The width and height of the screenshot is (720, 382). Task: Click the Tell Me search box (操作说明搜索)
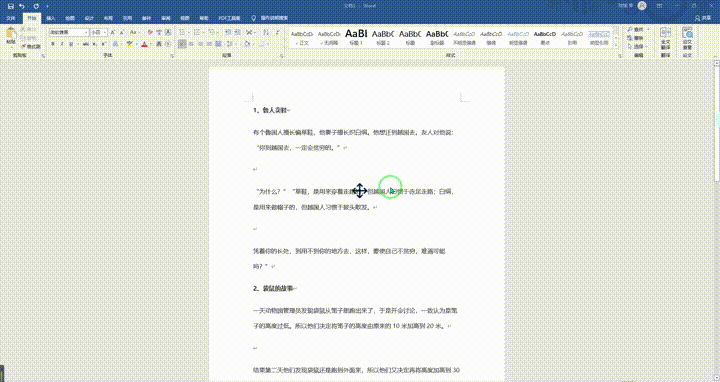pyautogui.click(x=274, y=18)
